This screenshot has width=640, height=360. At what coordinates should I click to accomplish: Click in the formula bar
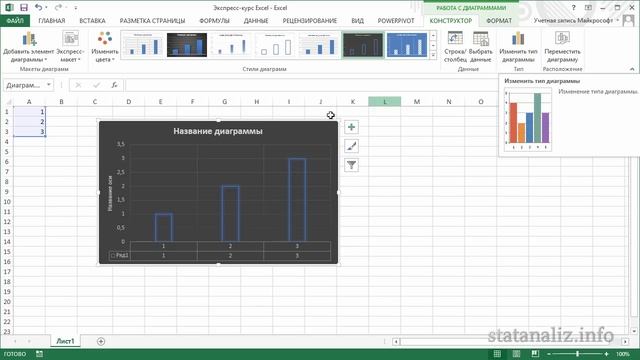pyautogui.click(x=312, y=85)
